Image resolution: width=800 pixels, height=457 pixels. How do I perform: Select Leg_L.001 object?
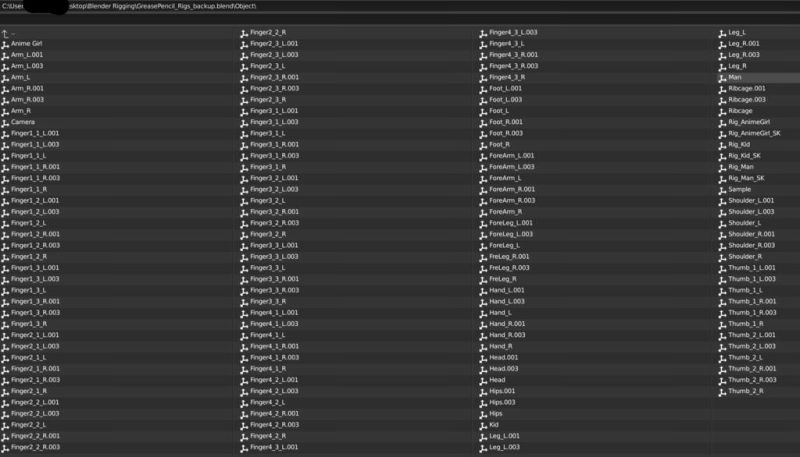[504, 437]
